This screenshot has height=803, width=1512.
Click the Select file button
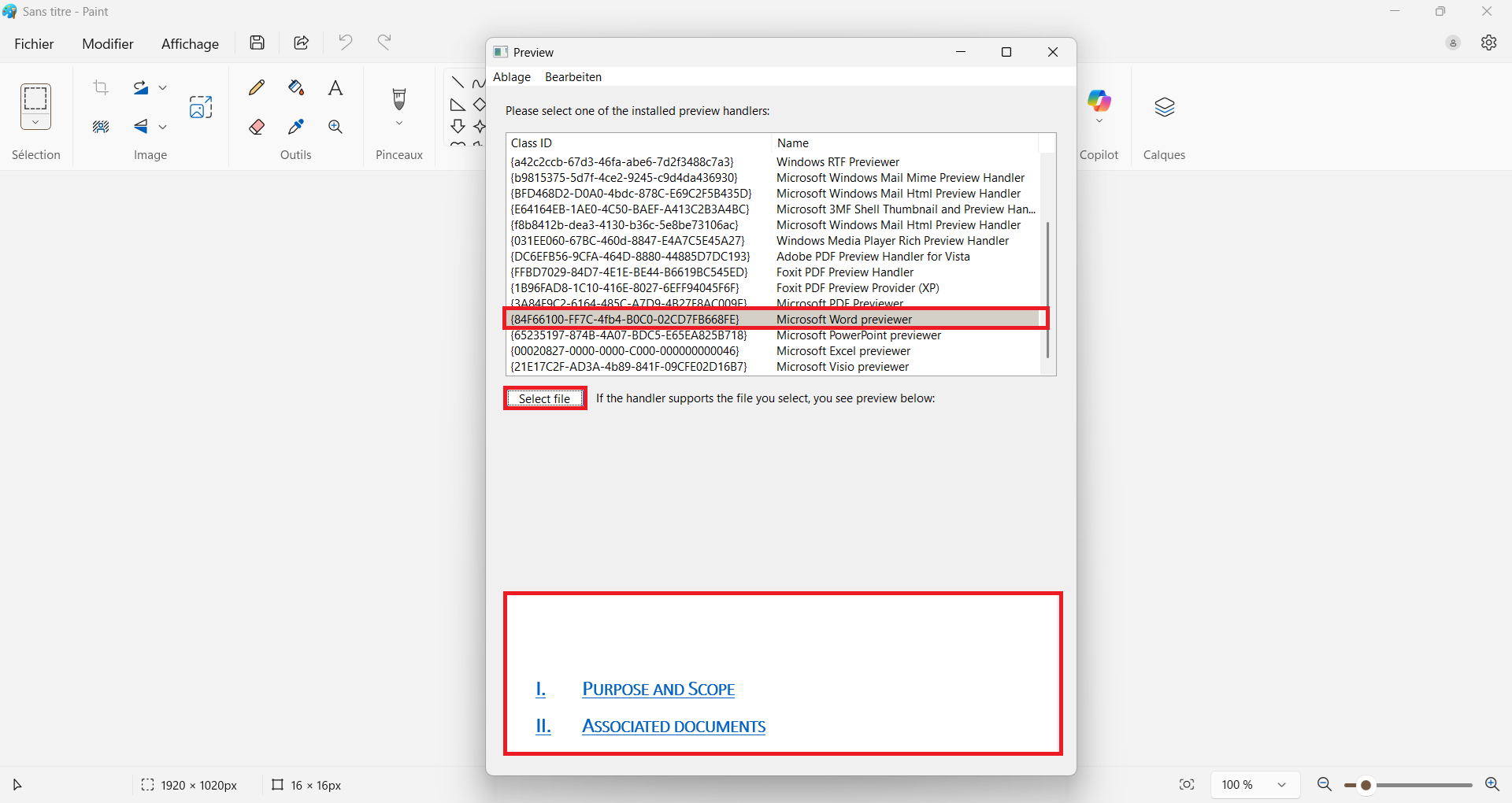pos(545,398)
